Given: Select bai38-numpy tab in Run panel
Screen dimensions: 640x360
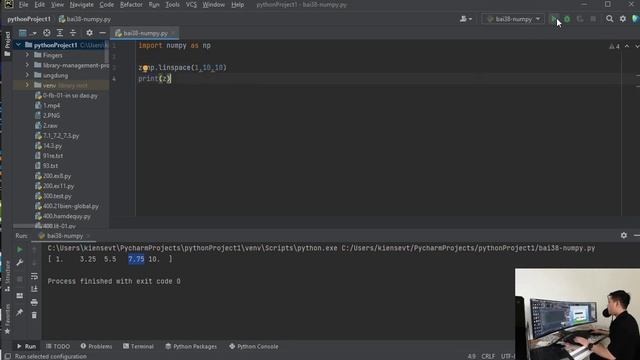Looking at the screenshot, I should coord(63,236).
